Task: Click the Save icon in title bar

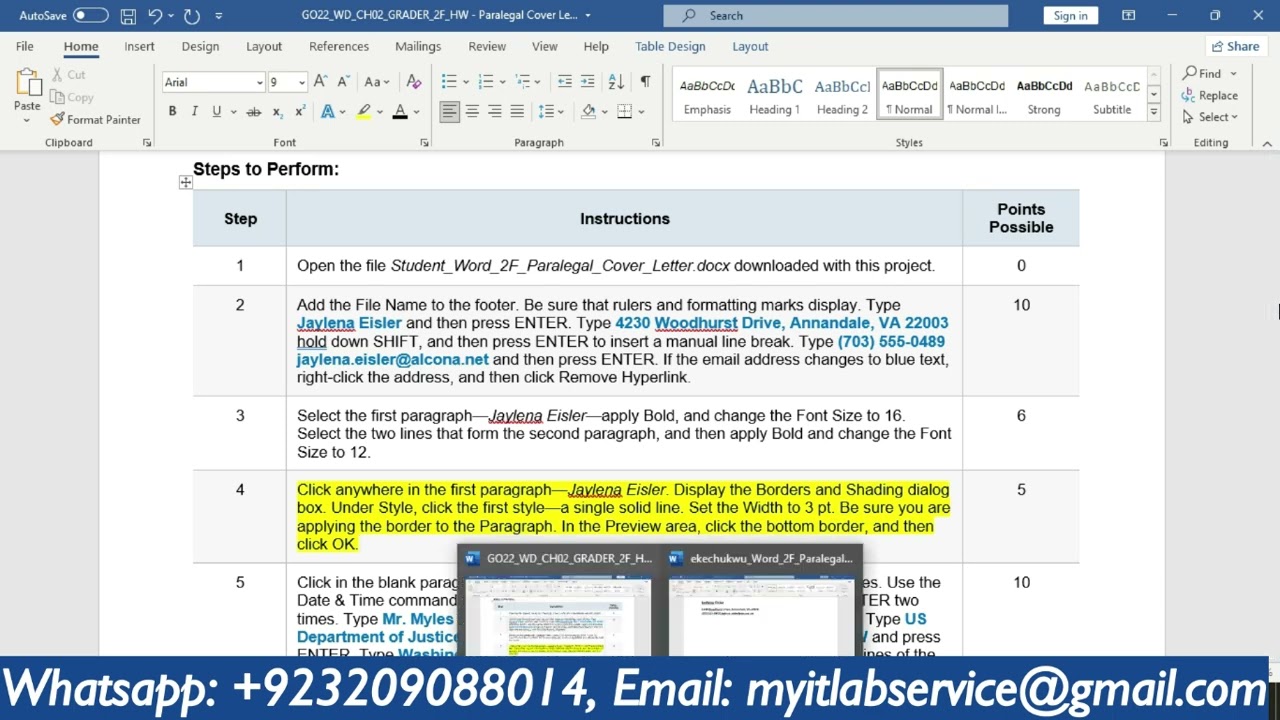Action: (x=128, y=16)
